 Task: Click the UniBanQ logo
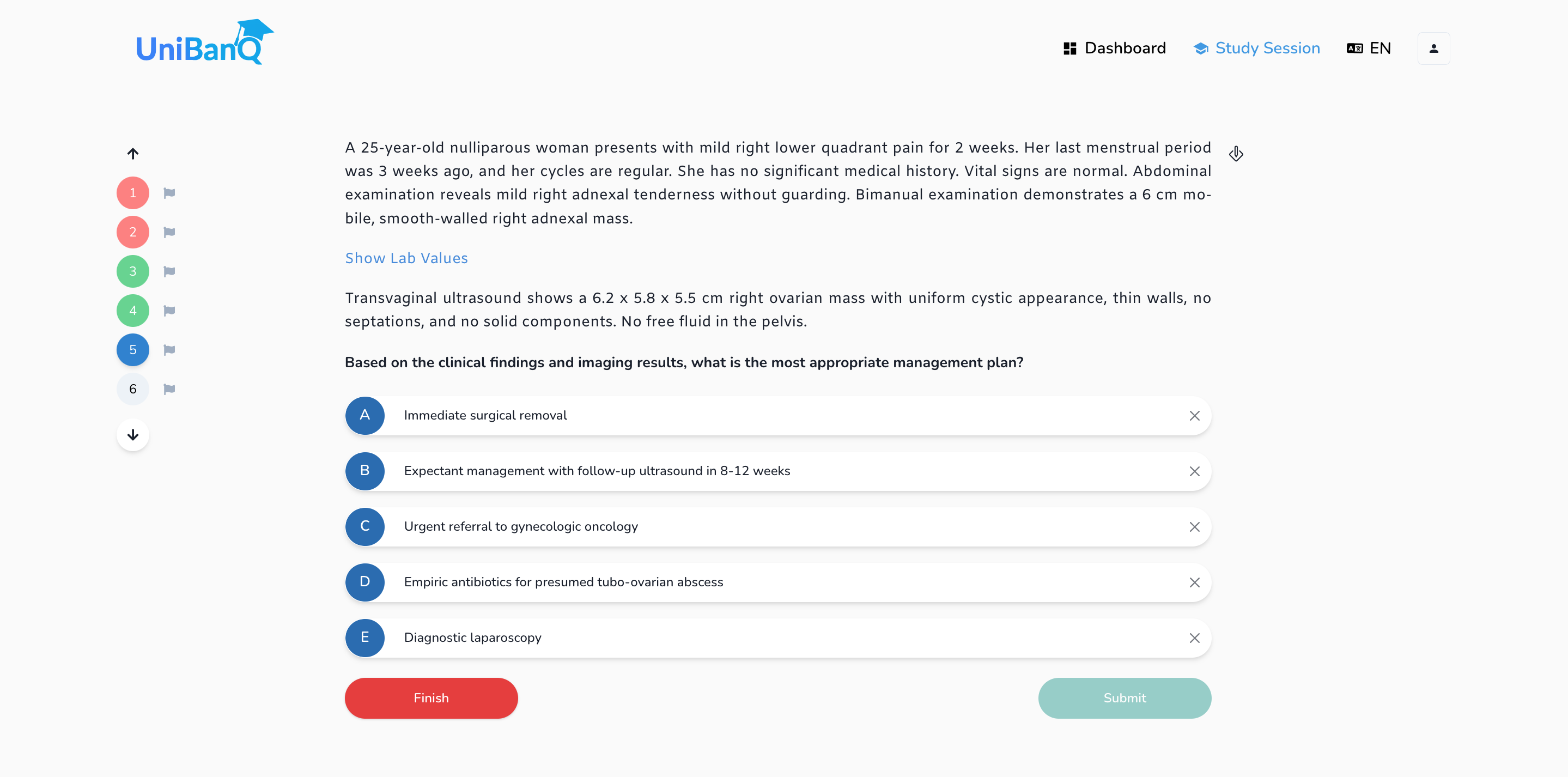(204, 43)
